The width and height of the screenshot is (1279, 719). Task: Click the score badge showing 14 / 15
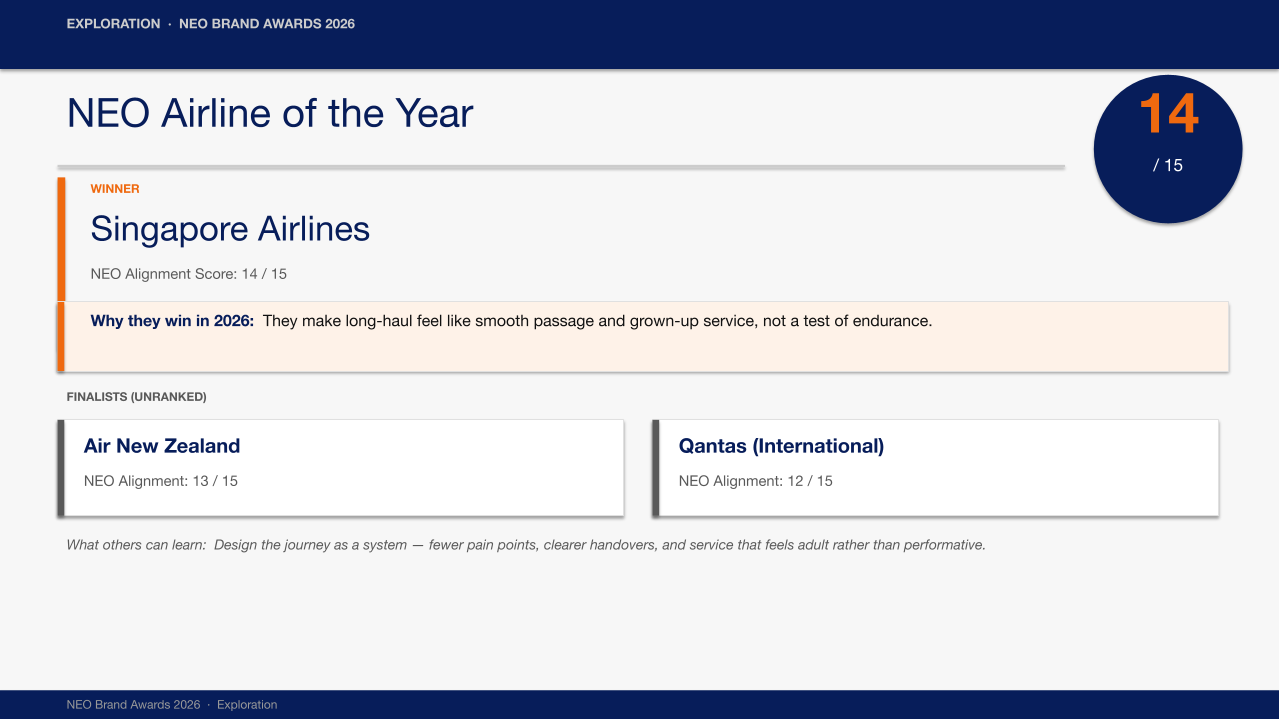(x=1168, y=148)
